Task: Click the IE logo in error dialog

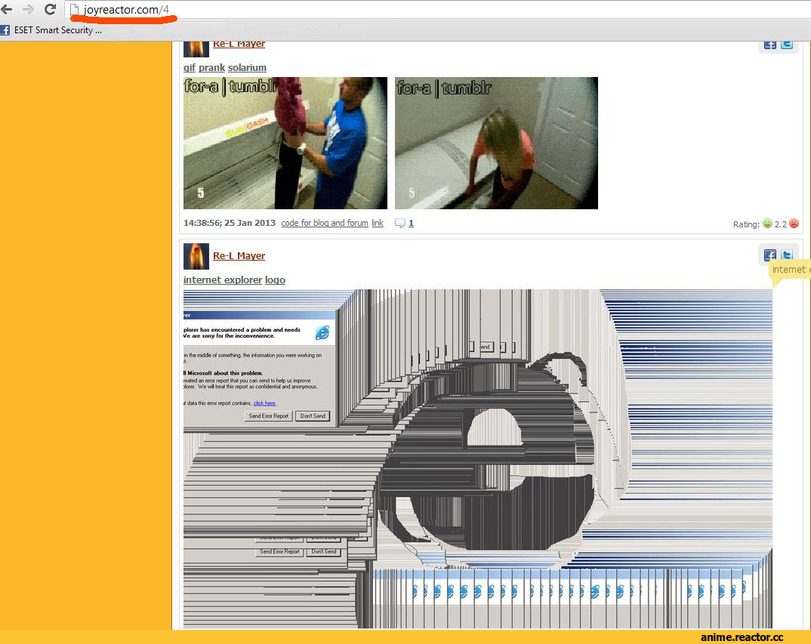Action: [323, 333]
